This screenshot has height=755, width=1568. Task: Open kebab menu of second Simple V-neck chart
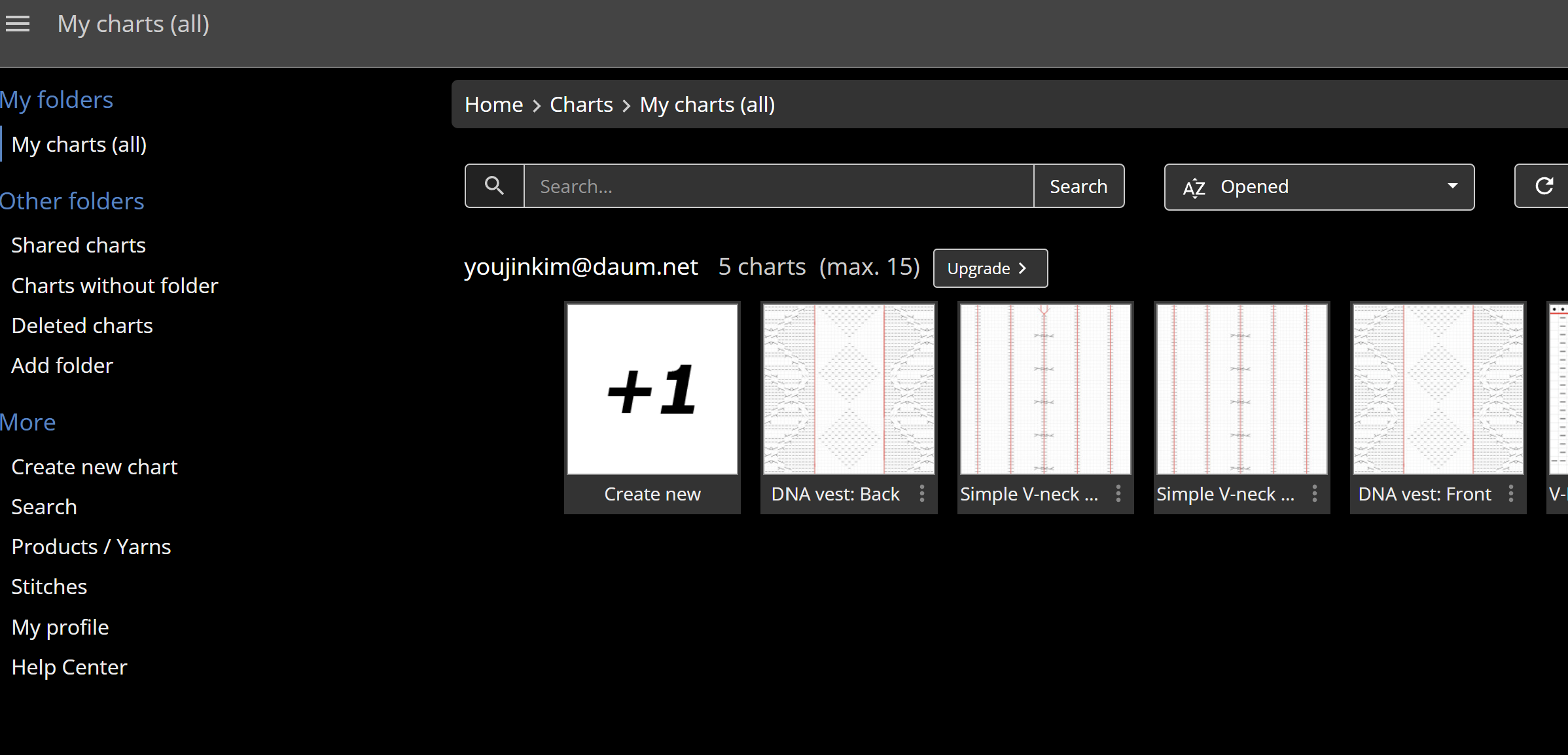(x=1315, y=494)
